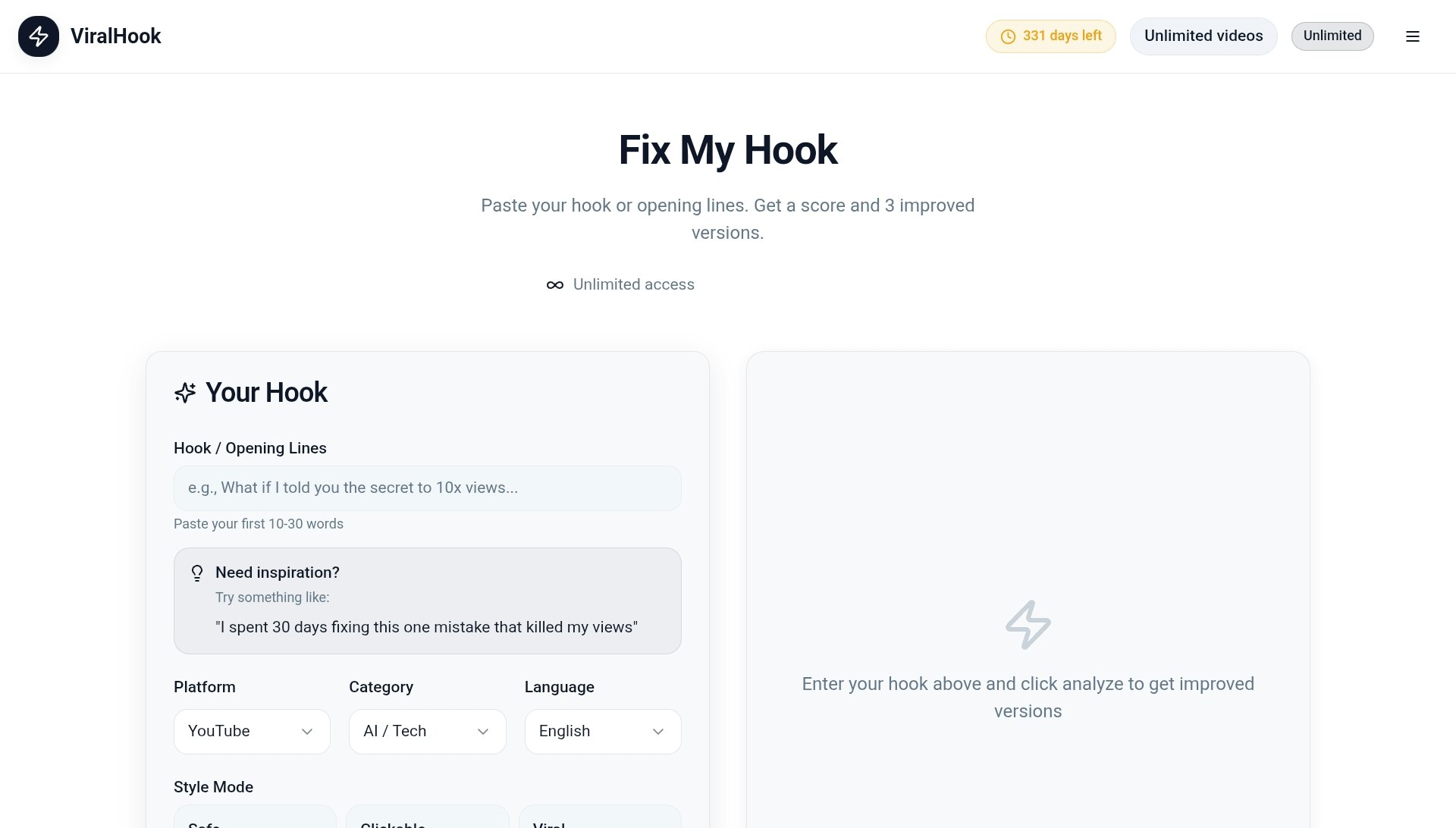Click the large lightning placeholder in results panel
Image resolution: width=1456 pixels, height=828 pixels.
click(1028, 626)
